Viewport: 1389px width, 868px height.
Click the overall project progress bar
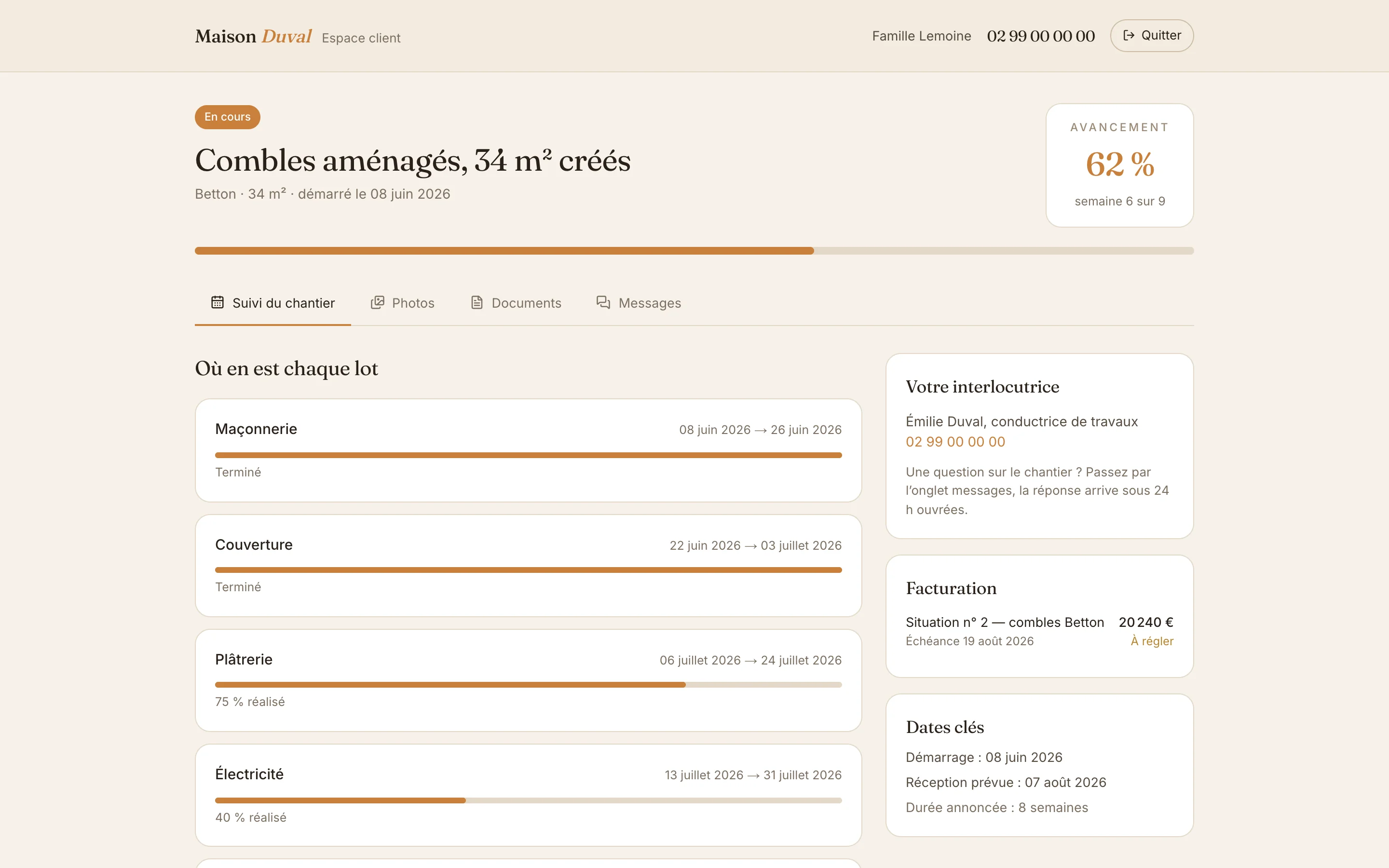(x=694, y=251)
